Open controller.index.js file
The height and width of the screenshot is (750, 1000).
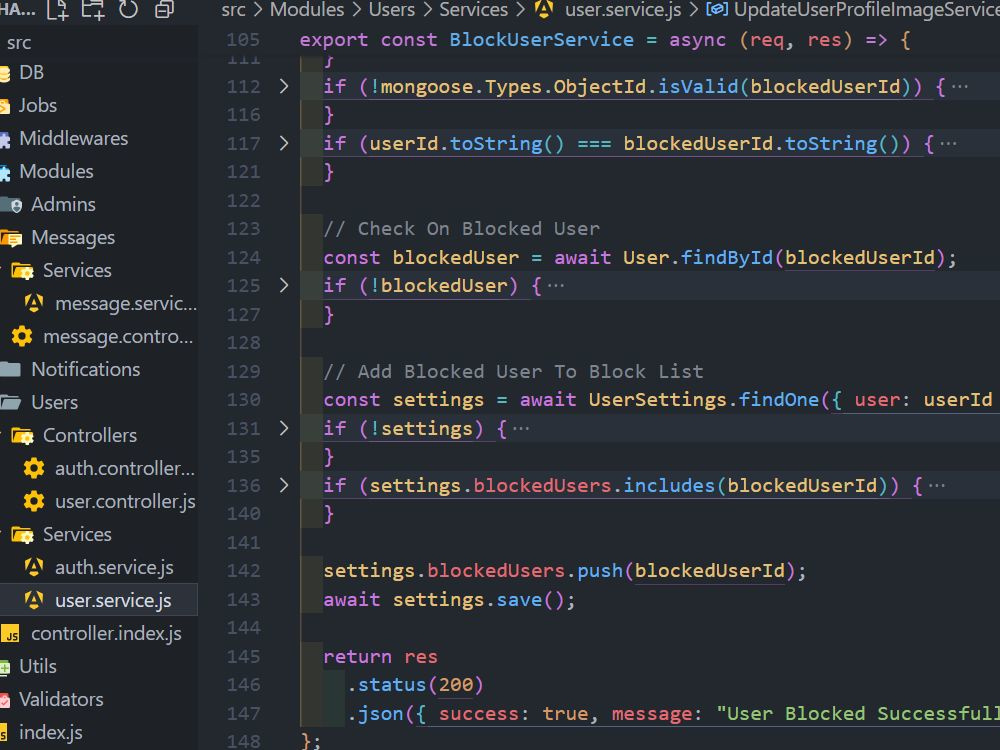tap(106, 634)
